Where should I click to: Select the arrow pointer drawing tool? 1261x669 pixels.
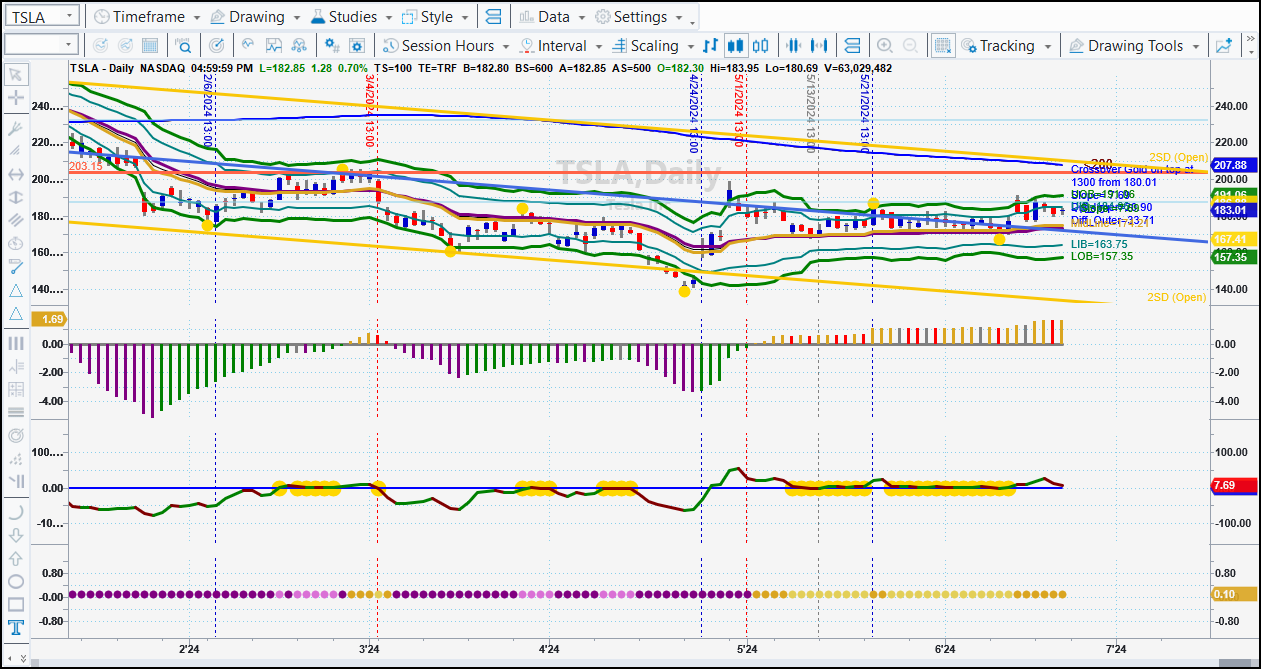pos(16,75)
